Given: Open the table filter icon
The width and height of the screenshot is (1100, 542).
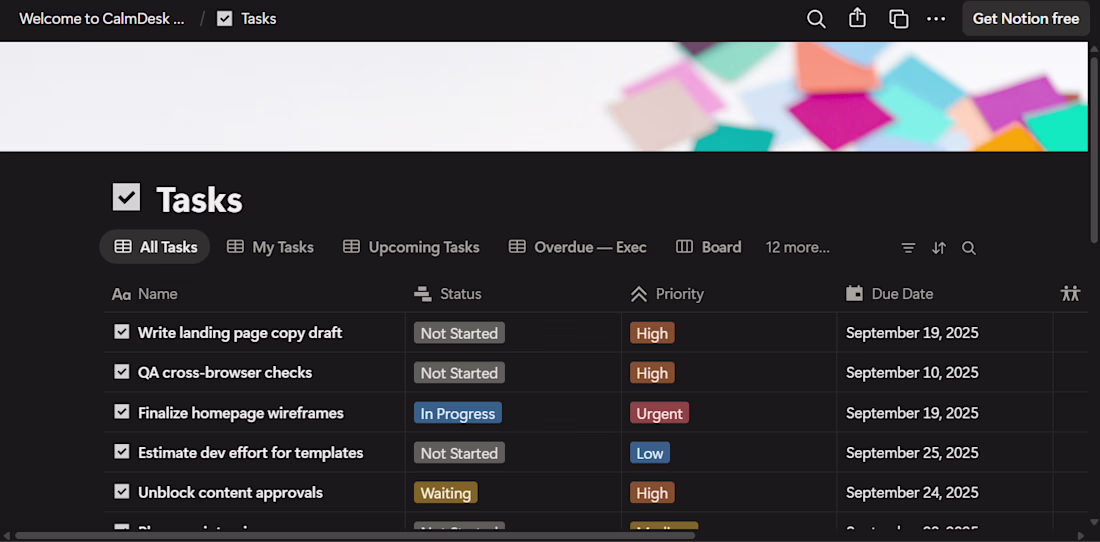Looking at the screenshot, I should coord(908,248).
